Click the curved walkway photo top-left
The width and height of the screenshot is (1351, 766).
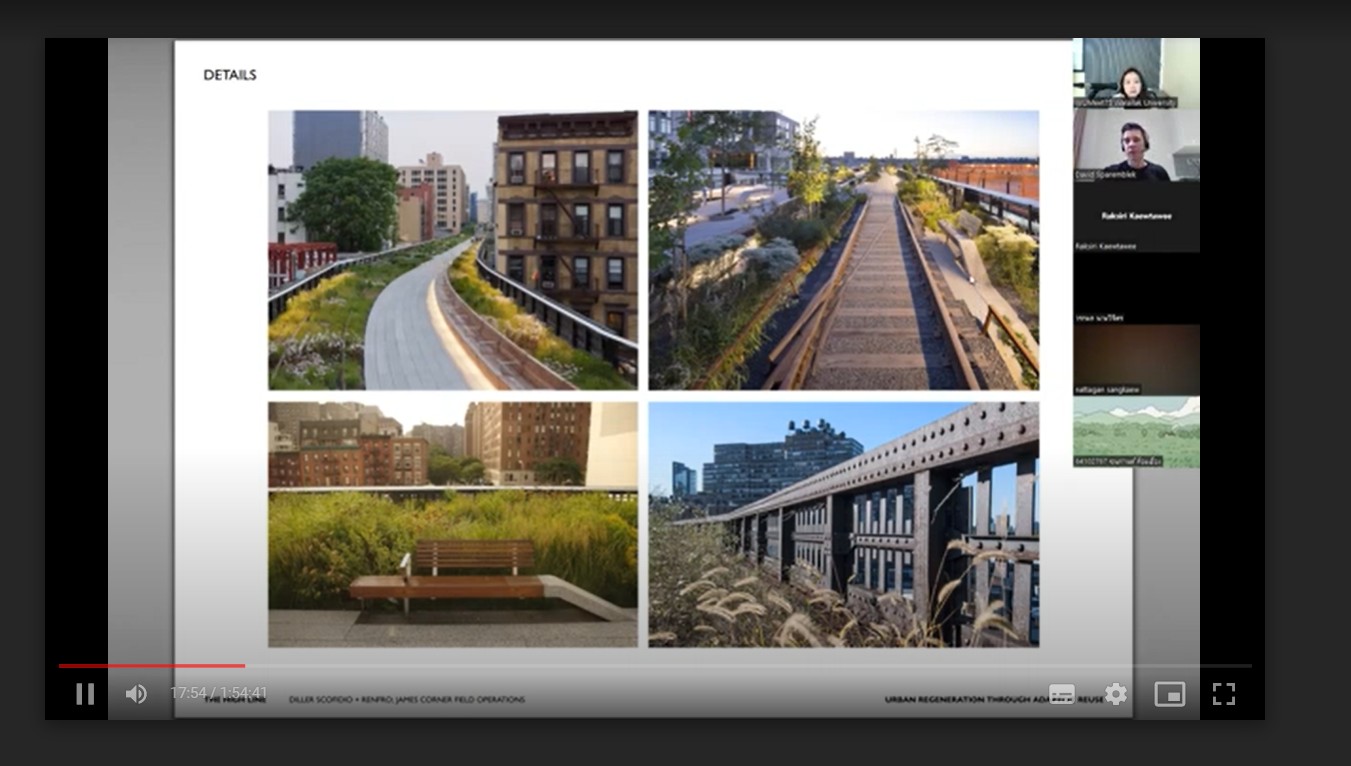(452, 250)
